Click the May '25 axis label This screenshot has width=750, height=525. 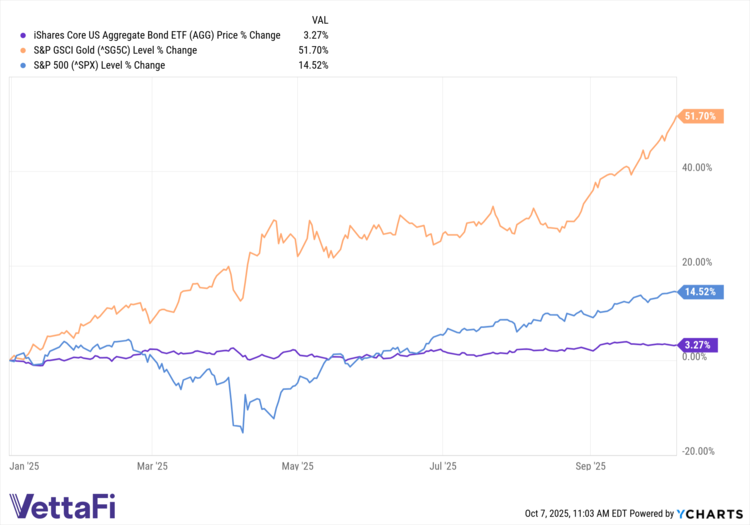click(298, 466)
